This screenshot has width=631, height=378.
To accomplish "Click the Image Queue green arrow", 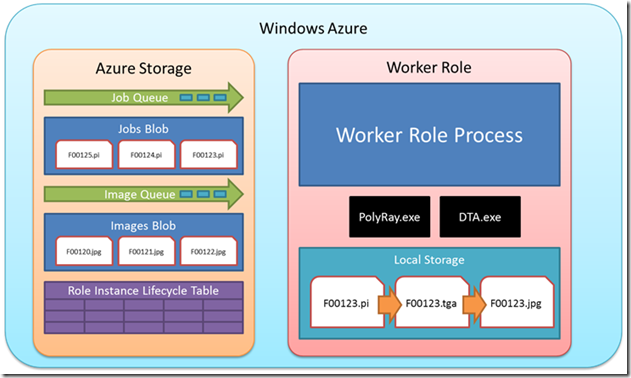I will (144, 194).
